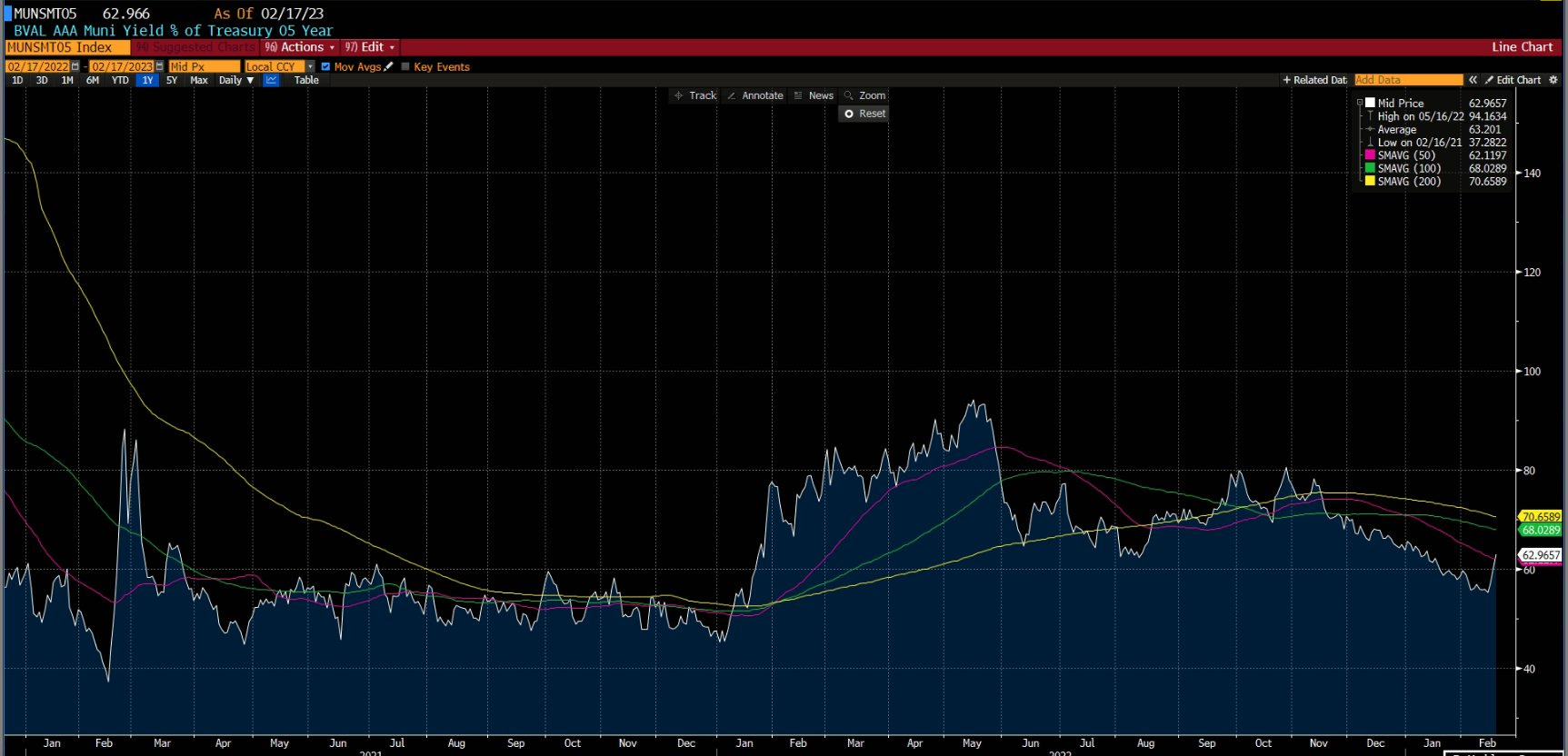
Task: Click the Low on 02/16/21 legend entry
Action: coord(1420,143)
